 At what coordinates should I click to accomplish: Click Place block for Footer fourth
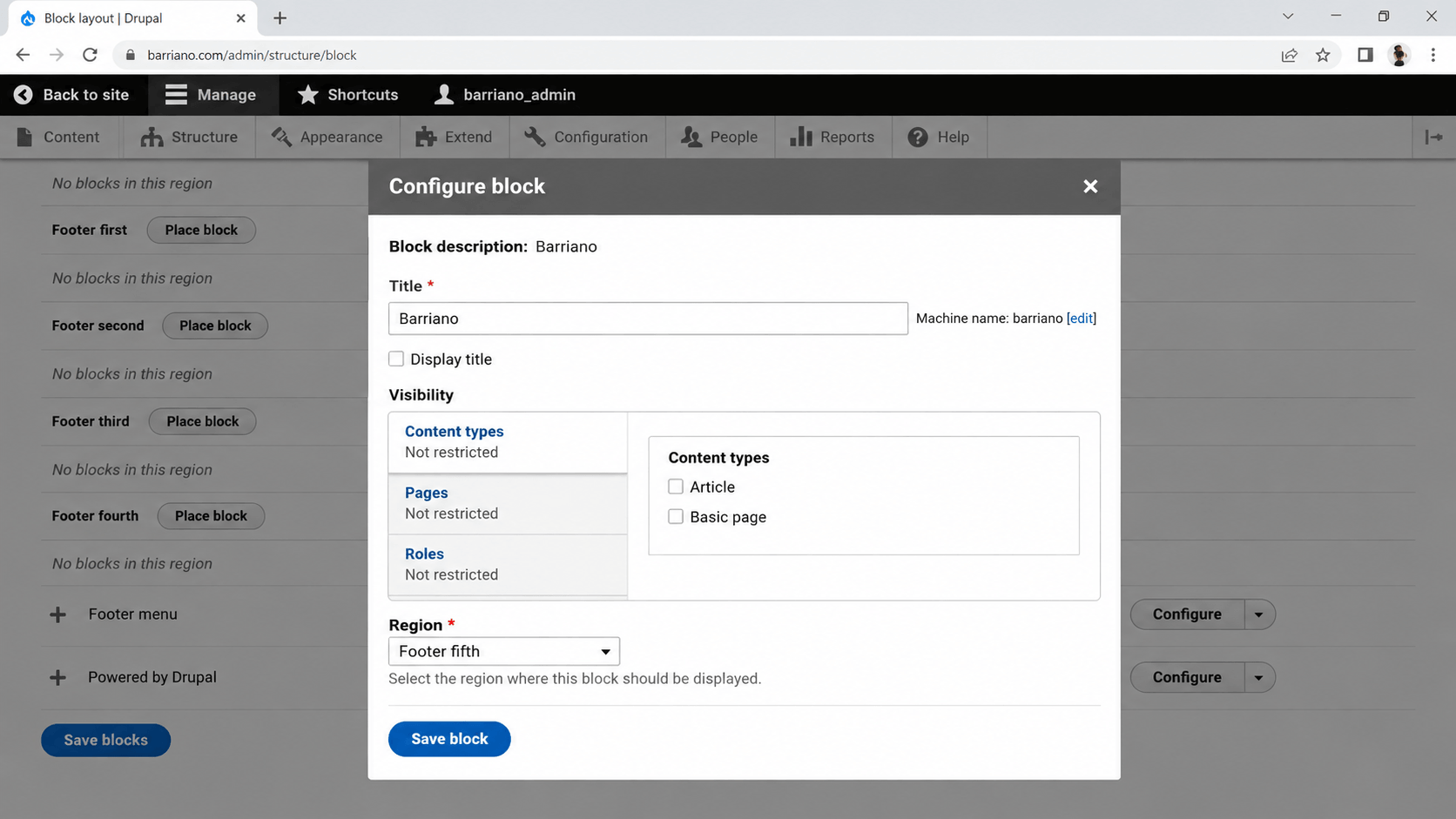click(x=211, y=516)
